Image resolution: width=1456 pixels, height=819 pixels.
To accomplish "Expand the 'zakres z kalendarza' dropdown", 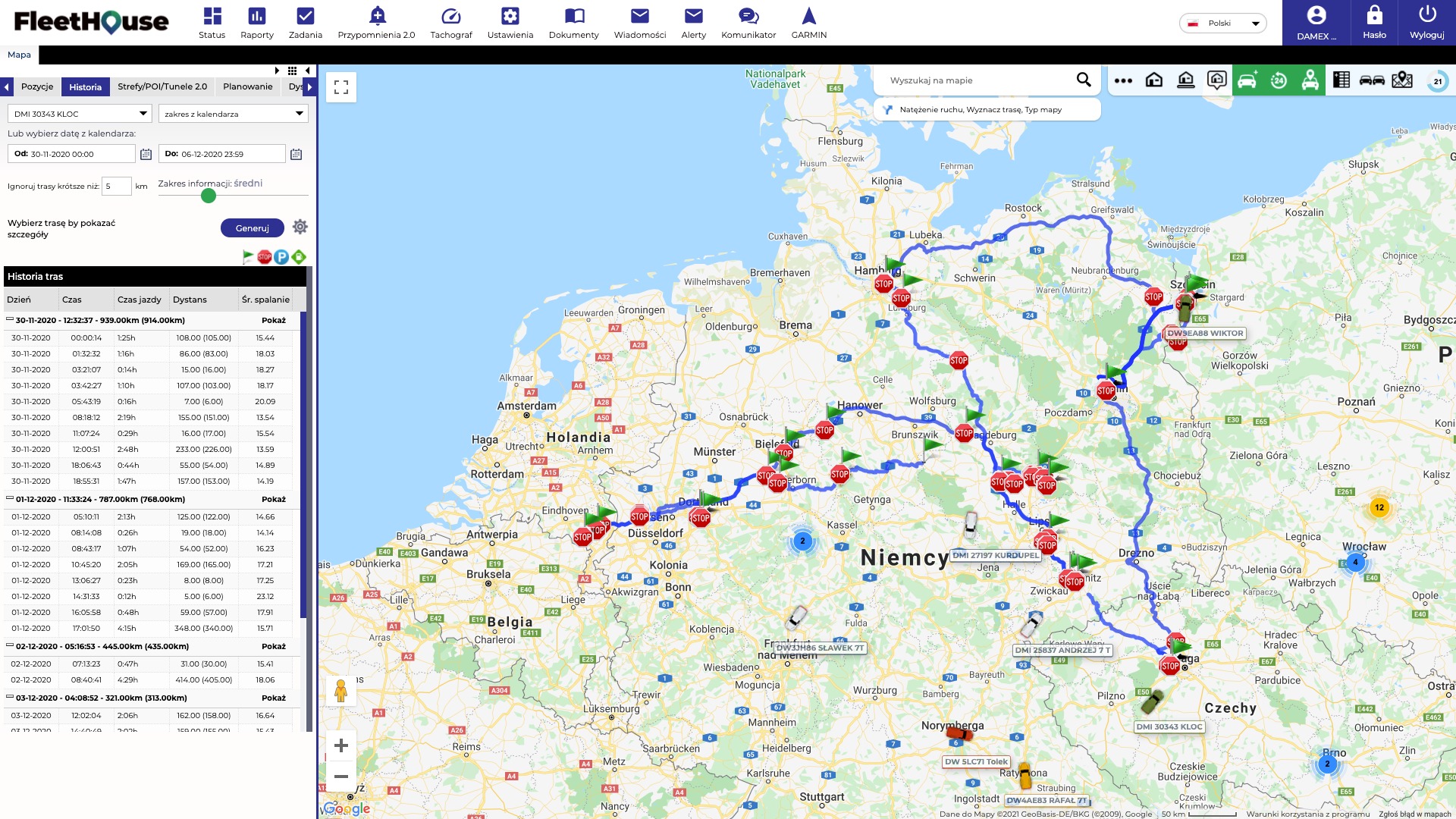I will [x=232, y=114].
